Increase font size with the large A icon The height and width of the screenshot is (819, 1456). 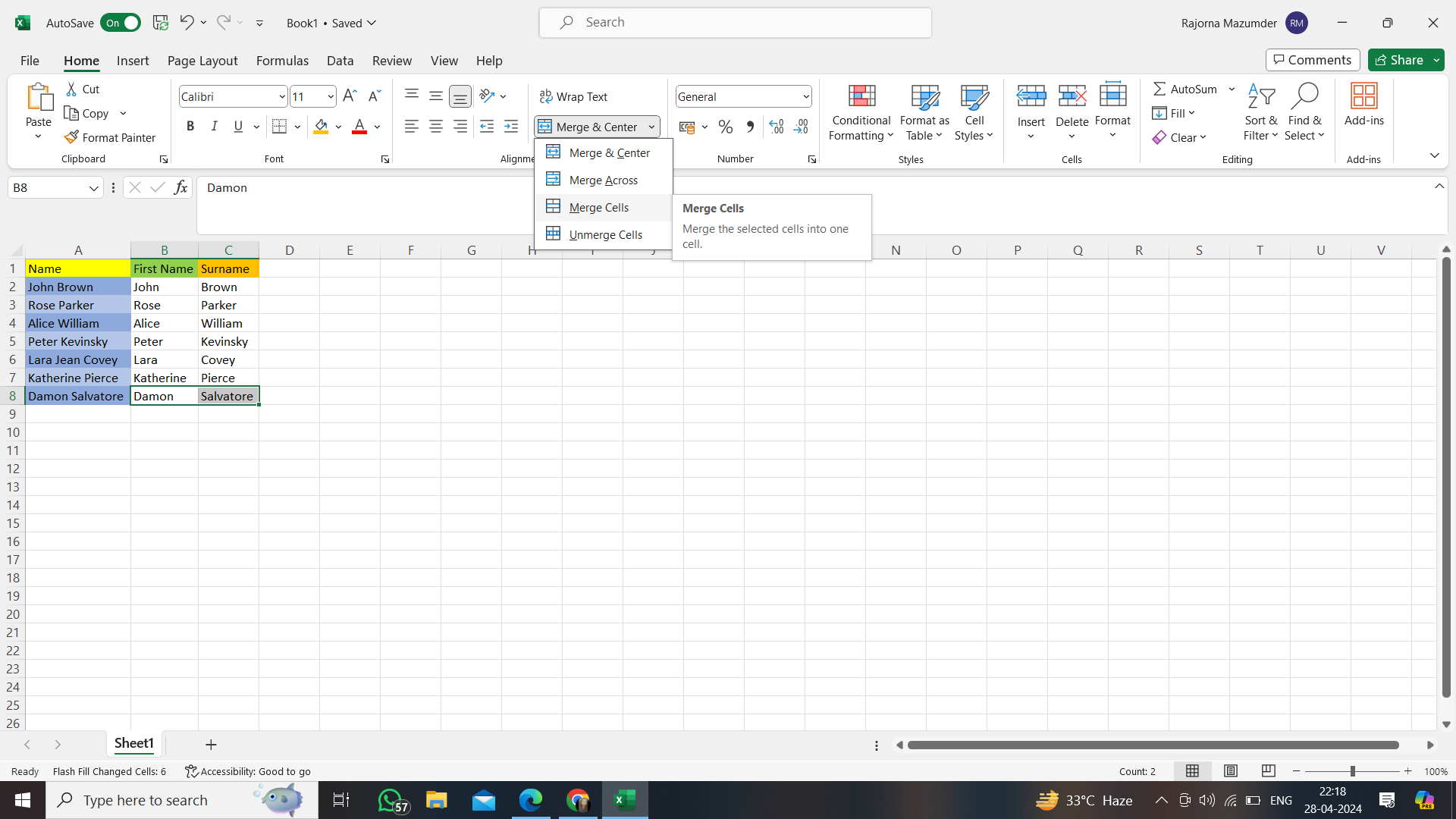pos(350,96)
